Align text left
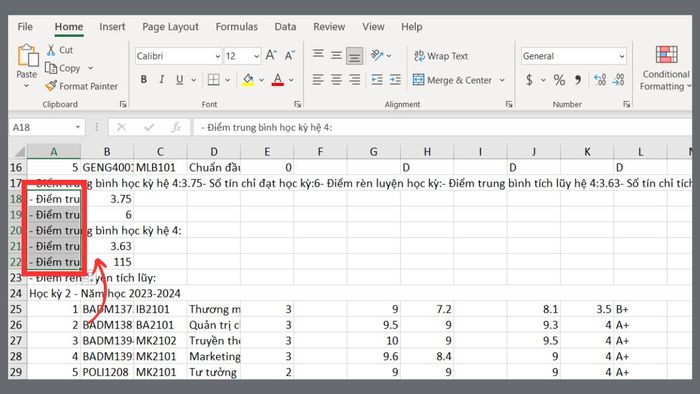The height and width of the screenshot is (394, 700). click(x=318, y=80)
